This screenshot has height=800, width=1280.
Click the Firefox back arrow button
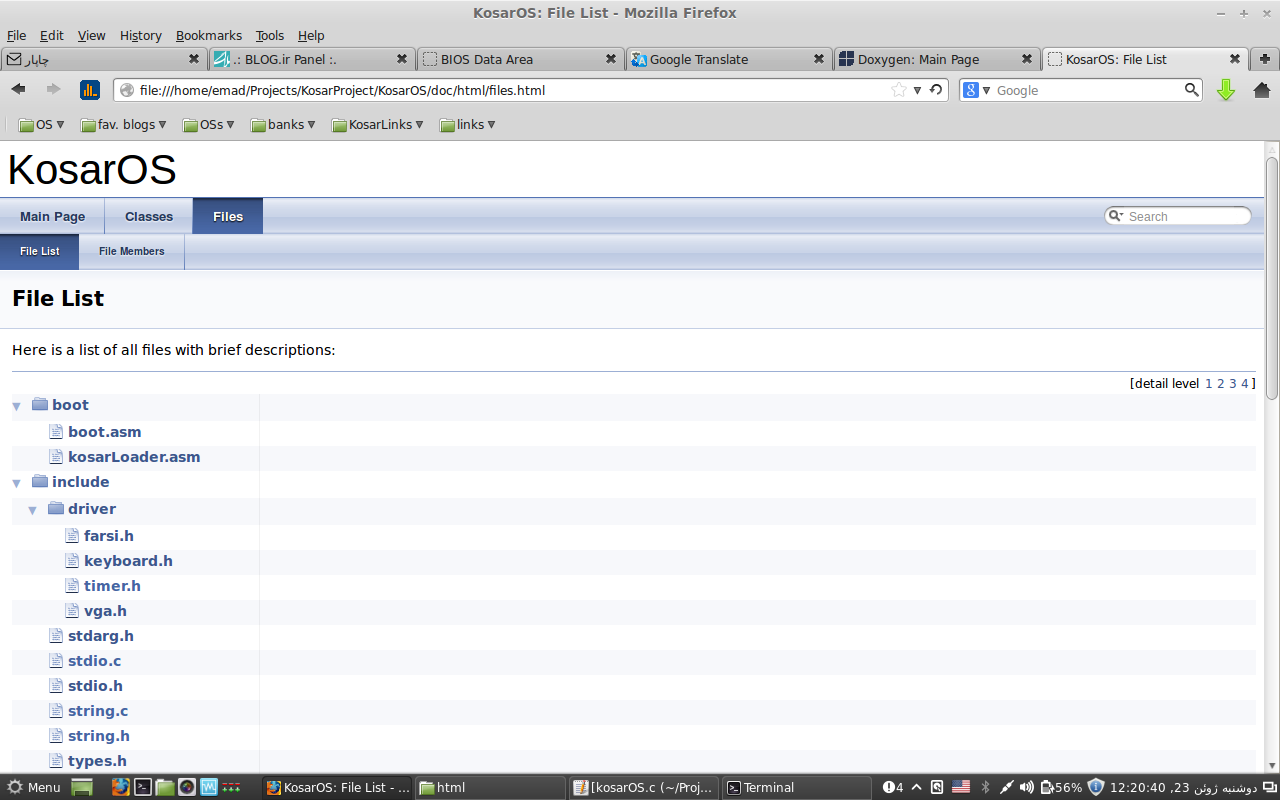[x=18, y=90]
